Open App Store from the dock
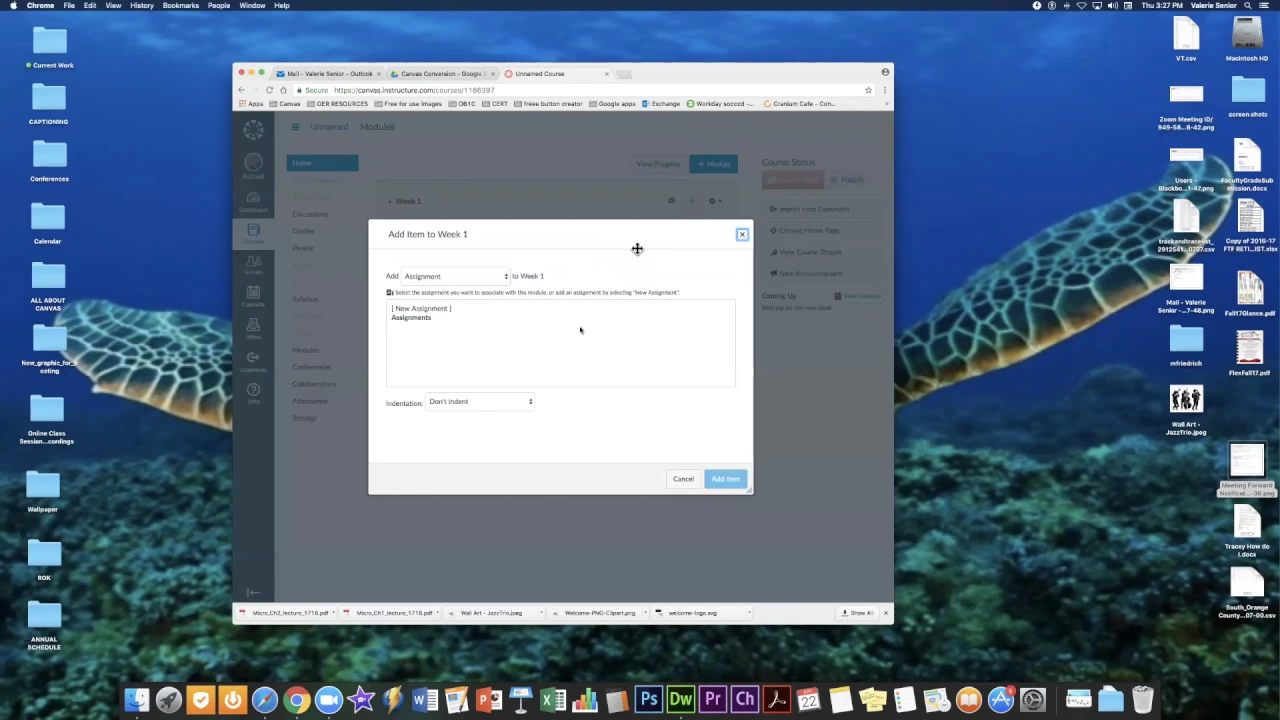 tap(1001, 700)
